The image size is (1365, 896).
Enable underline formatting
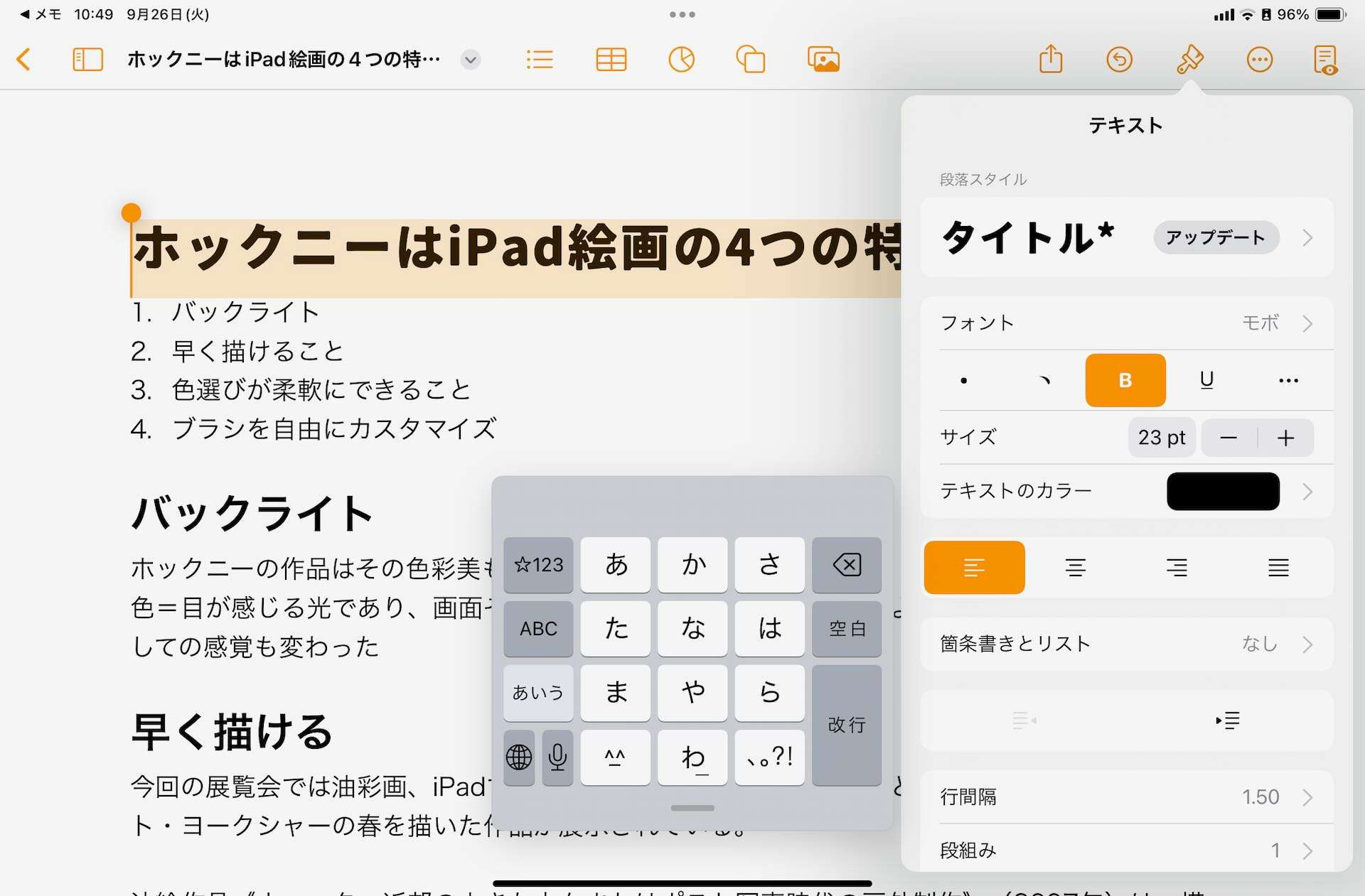[x=1206, y=380]
